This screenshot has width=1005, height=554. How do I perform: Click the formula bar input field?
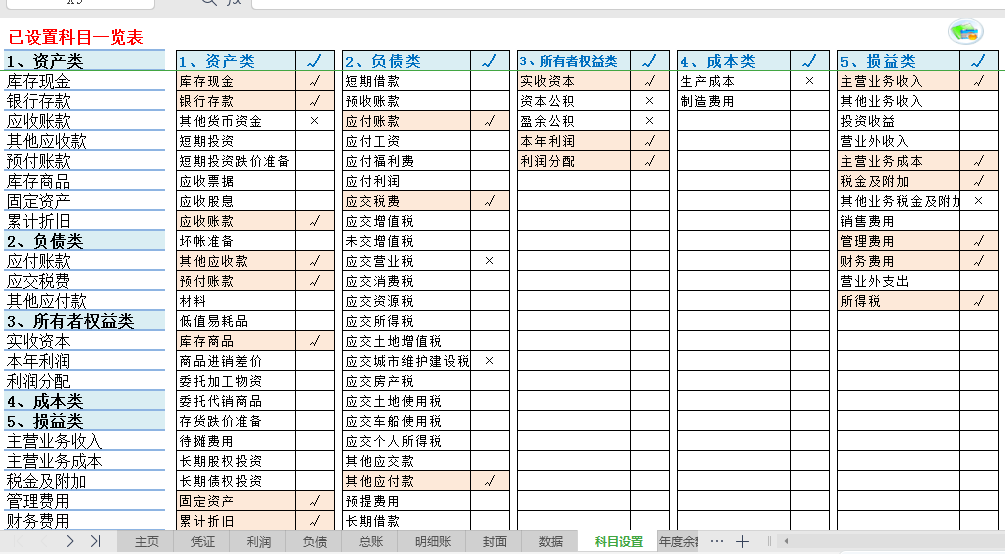pos(628,4)
